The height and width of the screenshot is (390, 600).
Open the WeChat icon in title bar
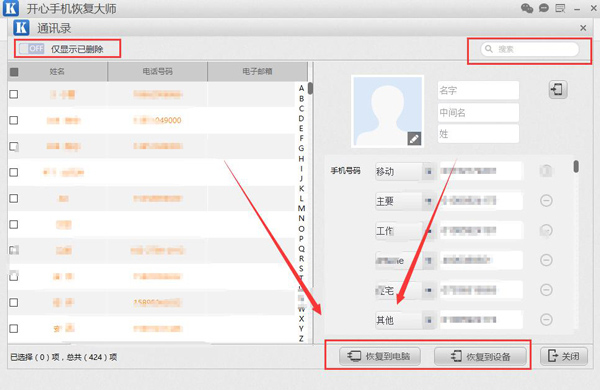[x=527, y=8]
